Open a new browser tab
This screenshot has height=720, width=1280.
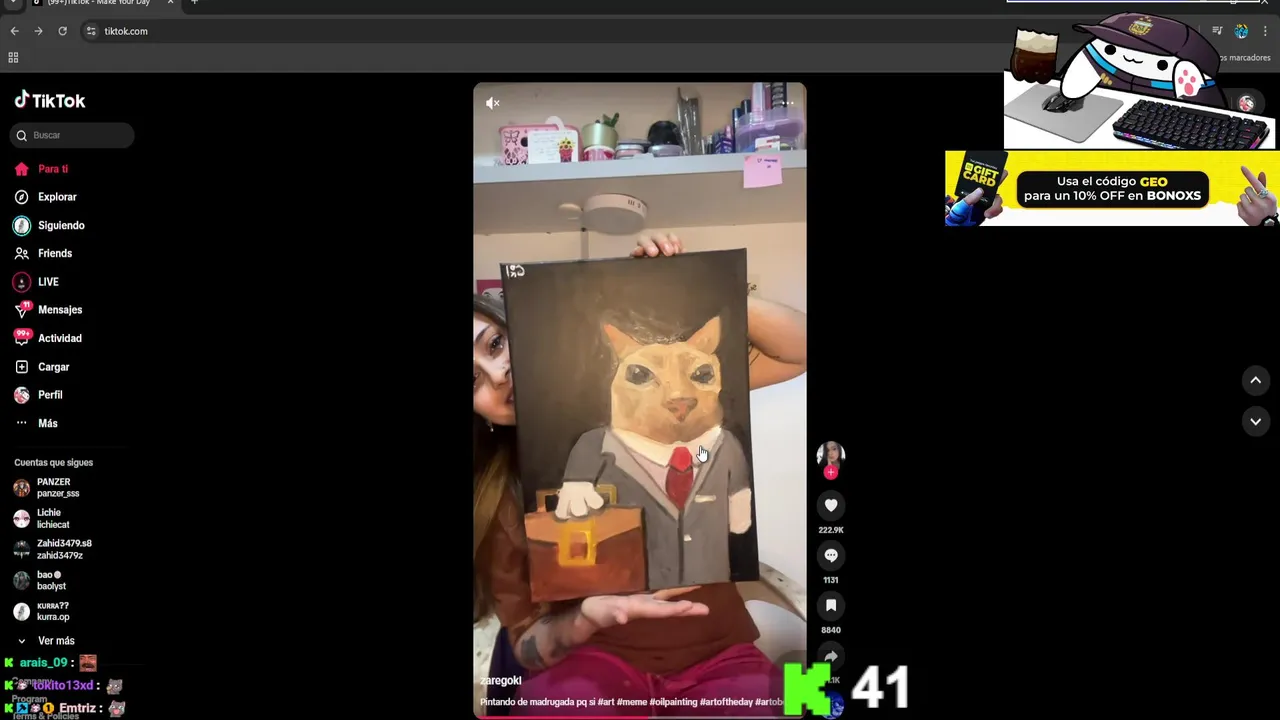194,2
